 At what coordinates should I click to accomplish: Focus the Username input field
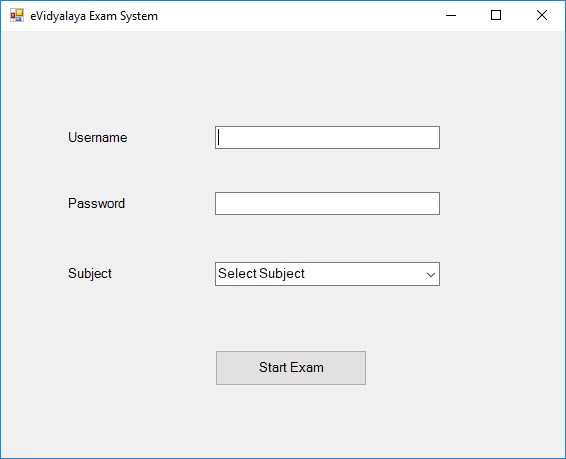click(x=327, y=137)
